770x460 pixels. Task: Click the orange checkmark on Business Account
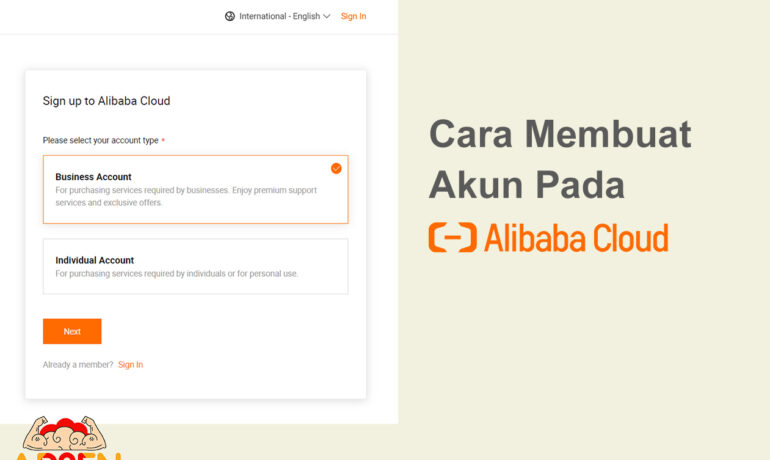pyautogui.click(x=336, y=168)
